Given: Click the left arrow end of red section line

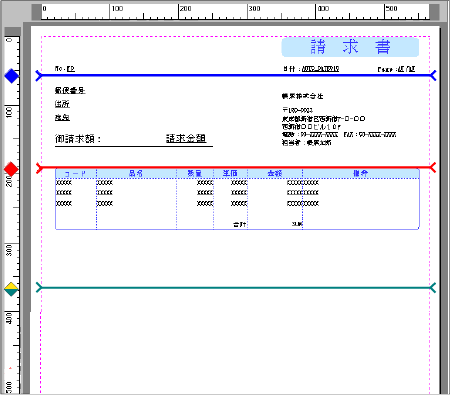Looking at the screenshot, I should point(39,168).
